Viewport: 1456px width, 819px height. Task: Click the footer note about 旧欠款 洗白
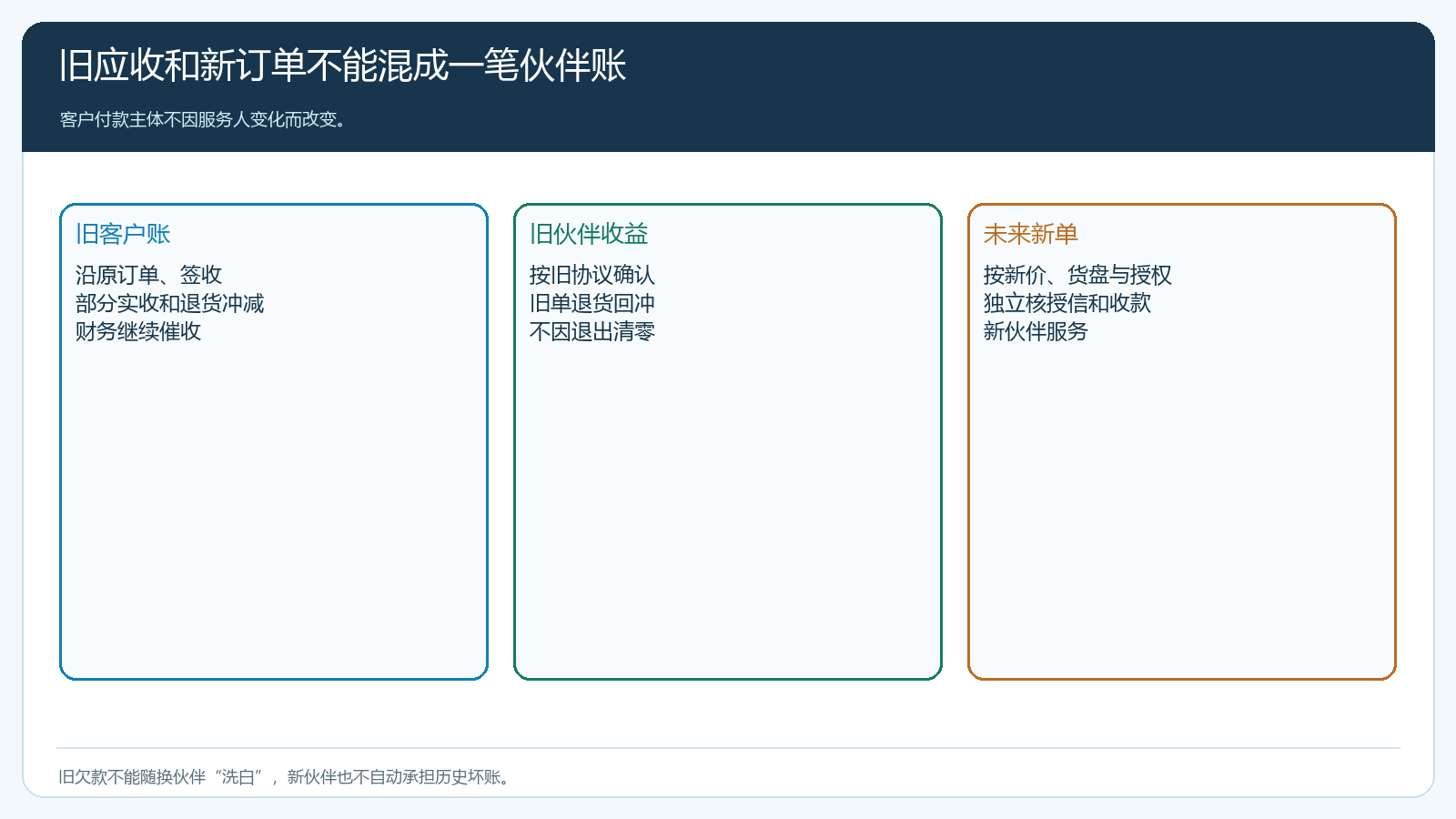[x=287, y=777]
